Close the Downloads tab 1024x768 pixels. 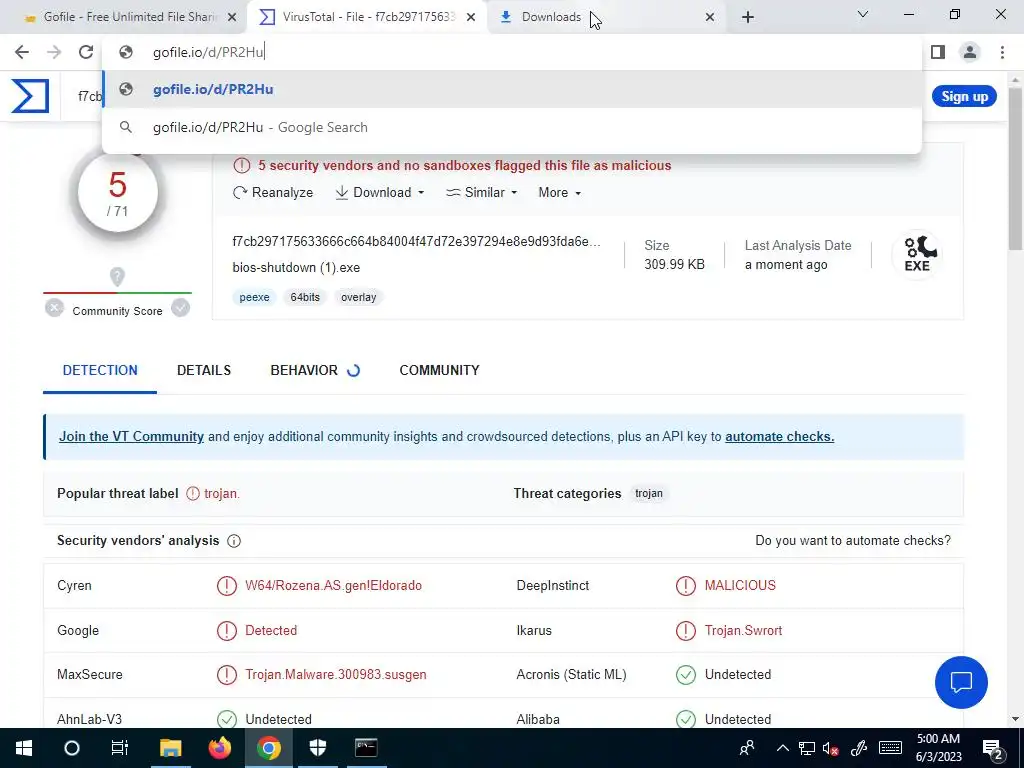point(710,18)
